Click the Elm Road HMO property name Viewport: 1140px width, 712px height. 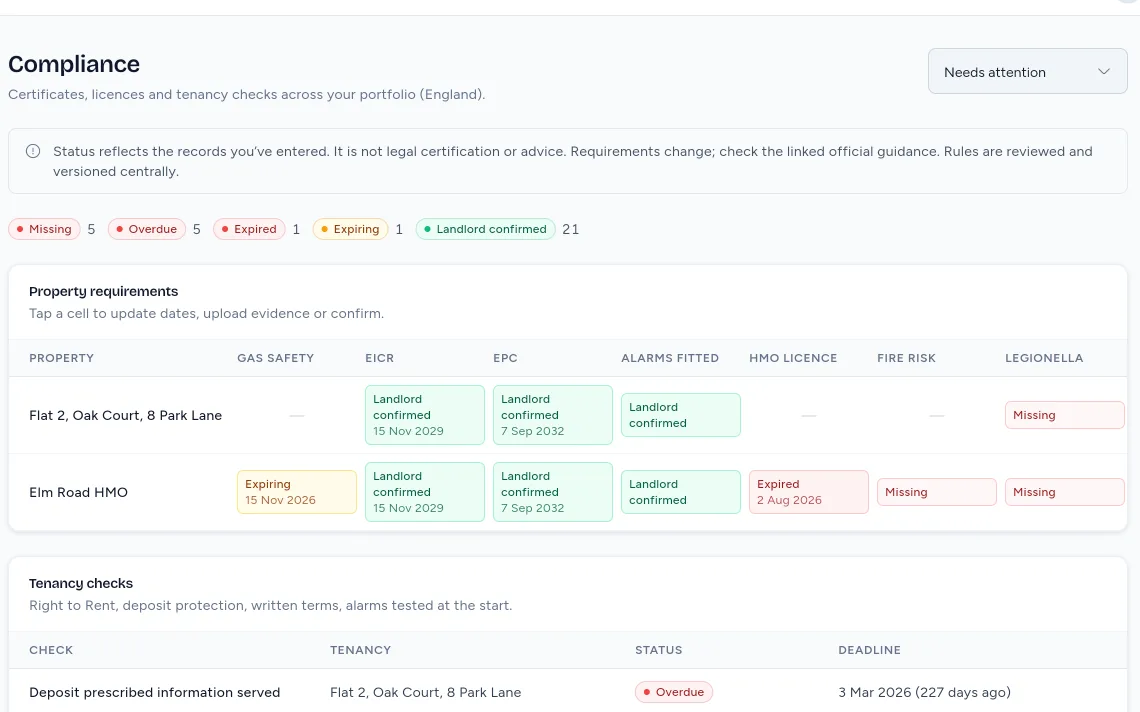click(79, 492)
